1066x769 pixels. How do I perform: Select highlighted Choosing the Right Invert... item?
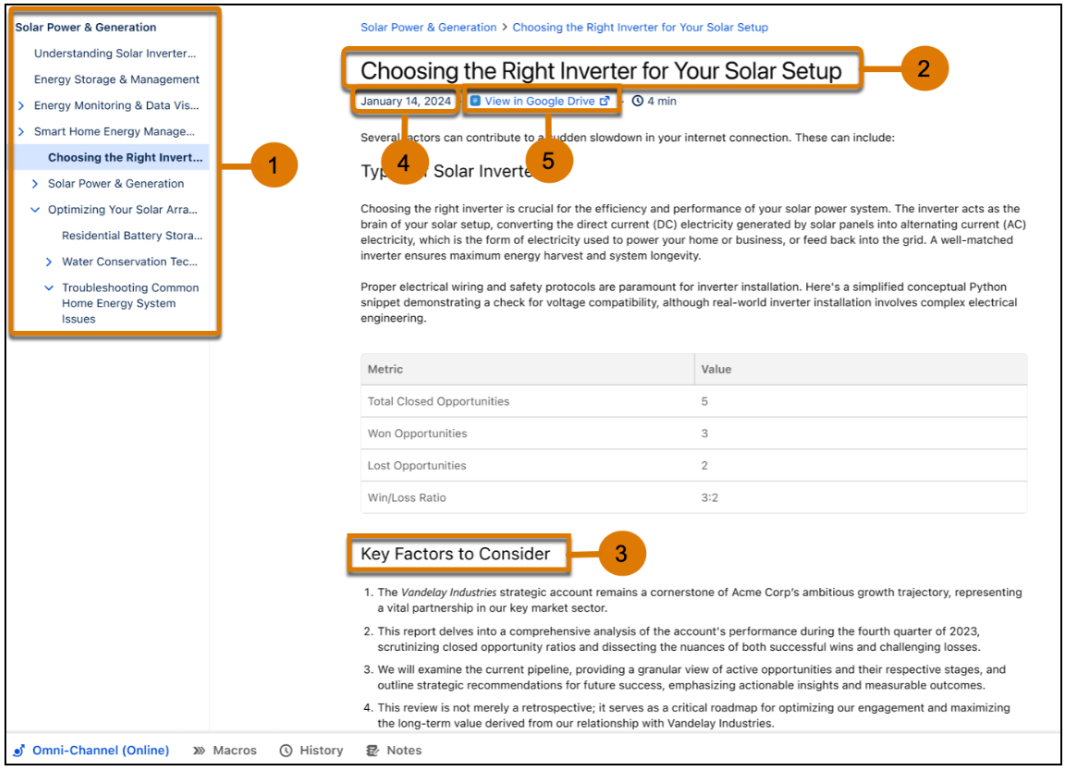[125, 158]
